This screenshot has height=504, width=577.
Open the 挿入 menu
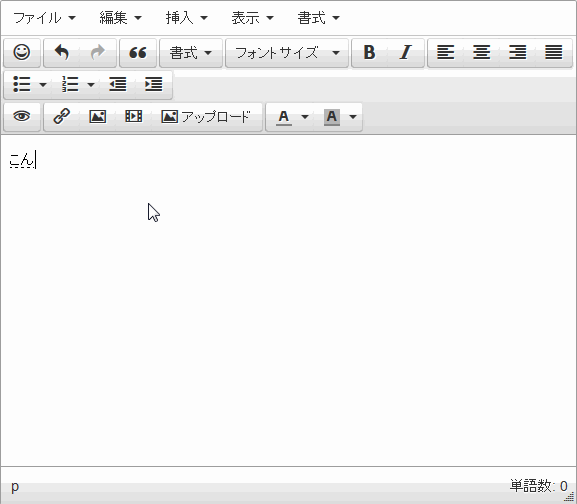[x=187, y=18]
